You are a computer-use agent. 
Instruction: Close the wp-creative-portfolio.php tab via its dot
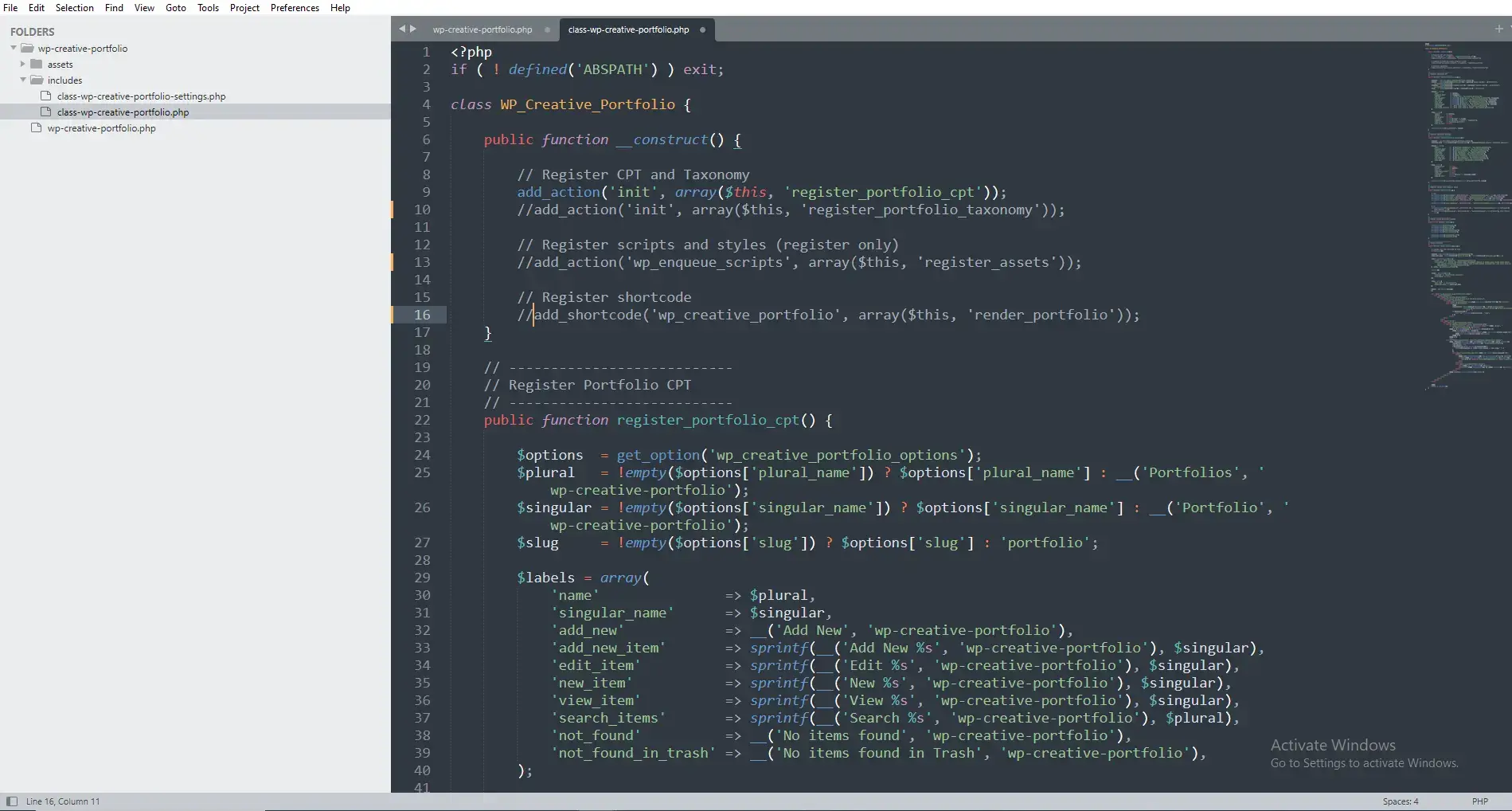(547, 29)
